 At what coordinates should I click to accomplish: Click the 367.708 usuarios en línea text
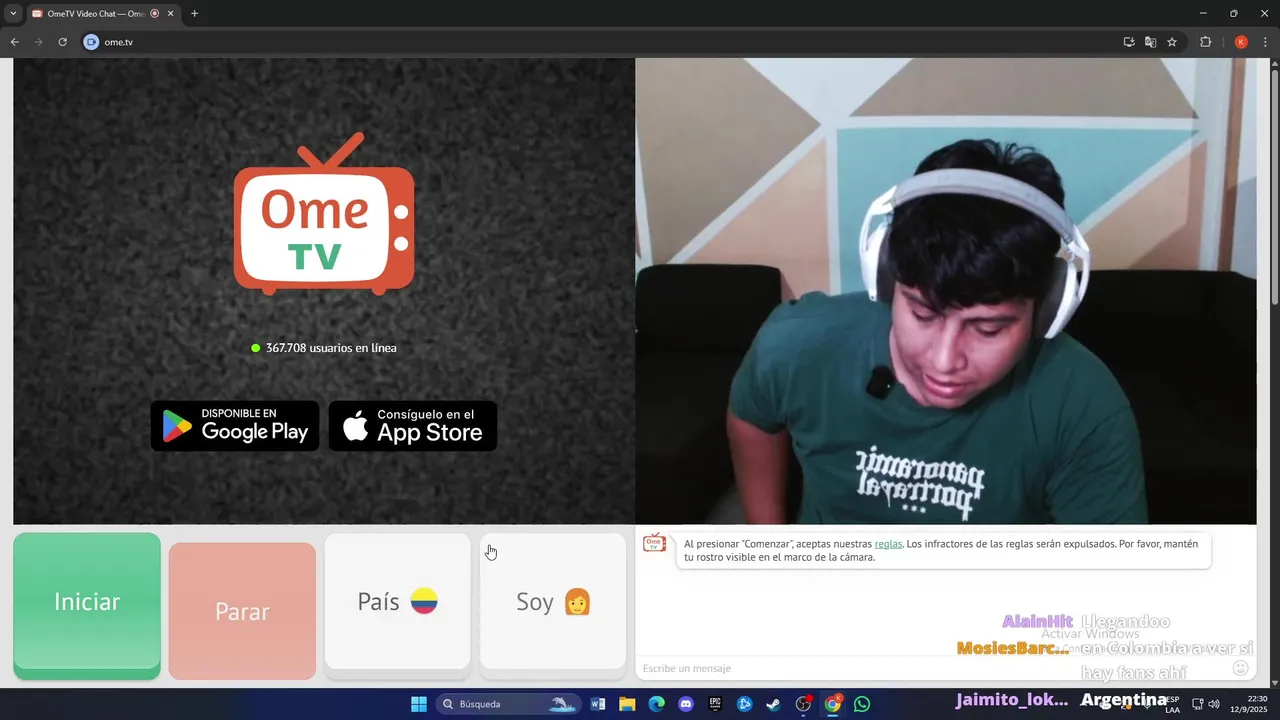tap(331, 348)
